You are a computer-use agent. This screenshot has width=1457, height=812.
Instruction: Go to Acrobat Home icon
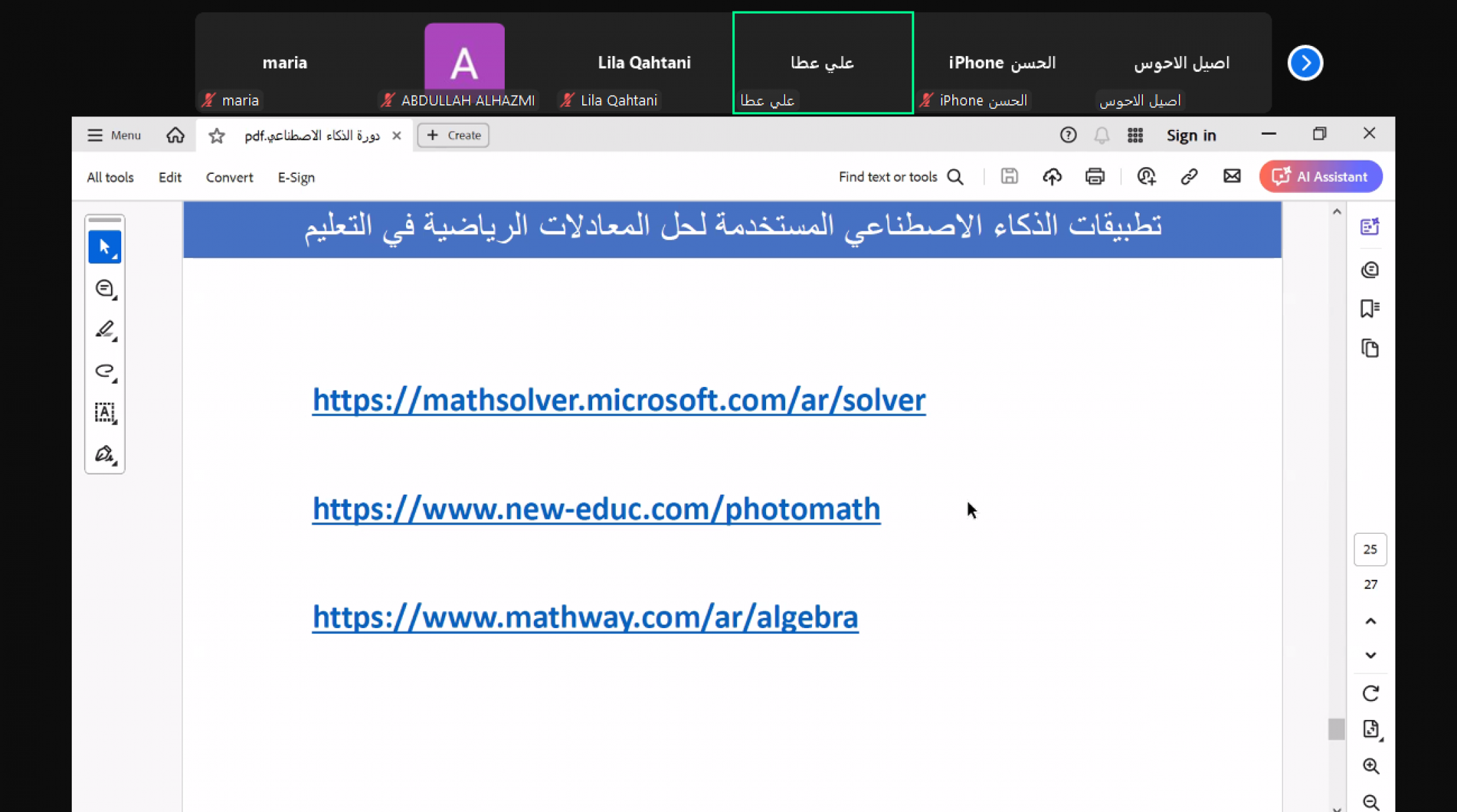(x=175, y=135)
